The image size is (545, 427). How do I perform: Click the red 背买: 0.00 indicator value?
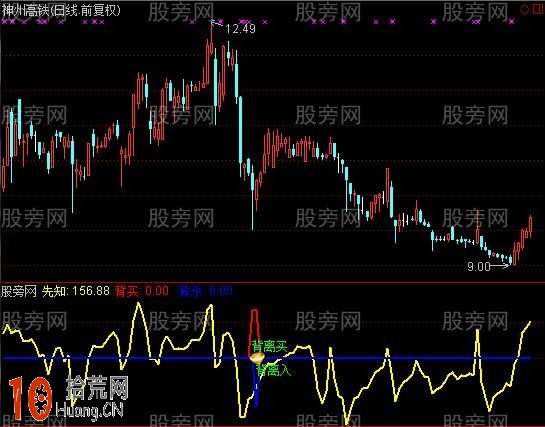[142, 291]
